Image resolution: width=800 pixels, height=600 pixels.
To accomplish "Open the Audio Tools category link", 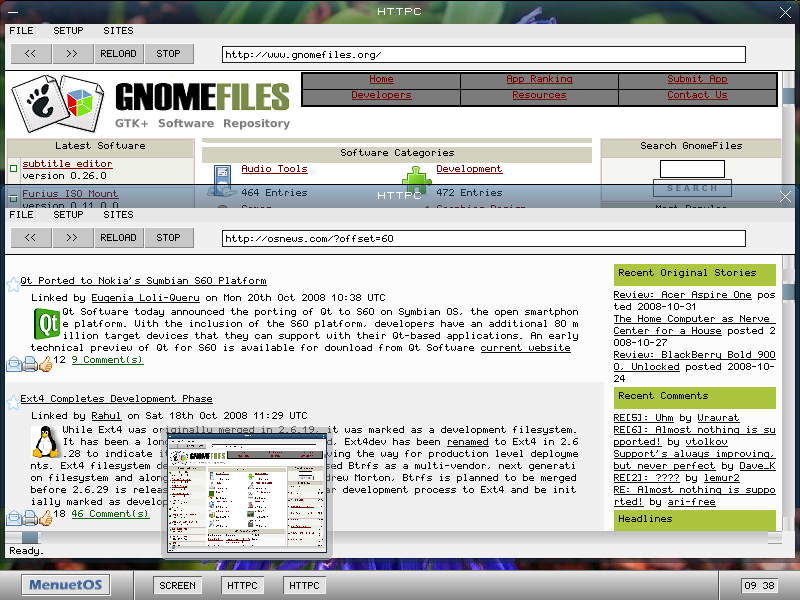I will click(x=274, y=169).
